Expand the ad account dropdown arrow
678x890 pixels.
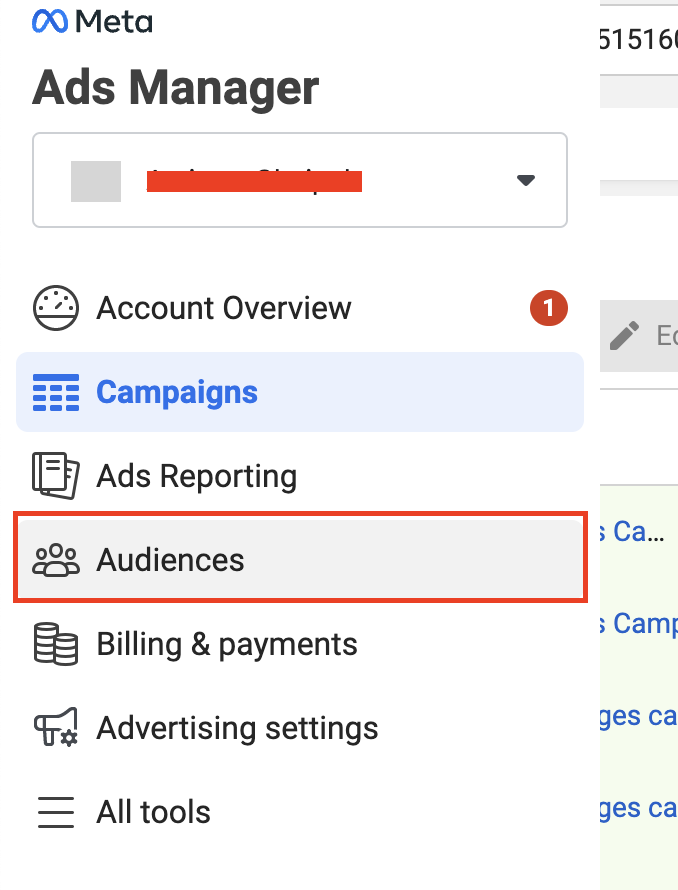click(526, 181)
